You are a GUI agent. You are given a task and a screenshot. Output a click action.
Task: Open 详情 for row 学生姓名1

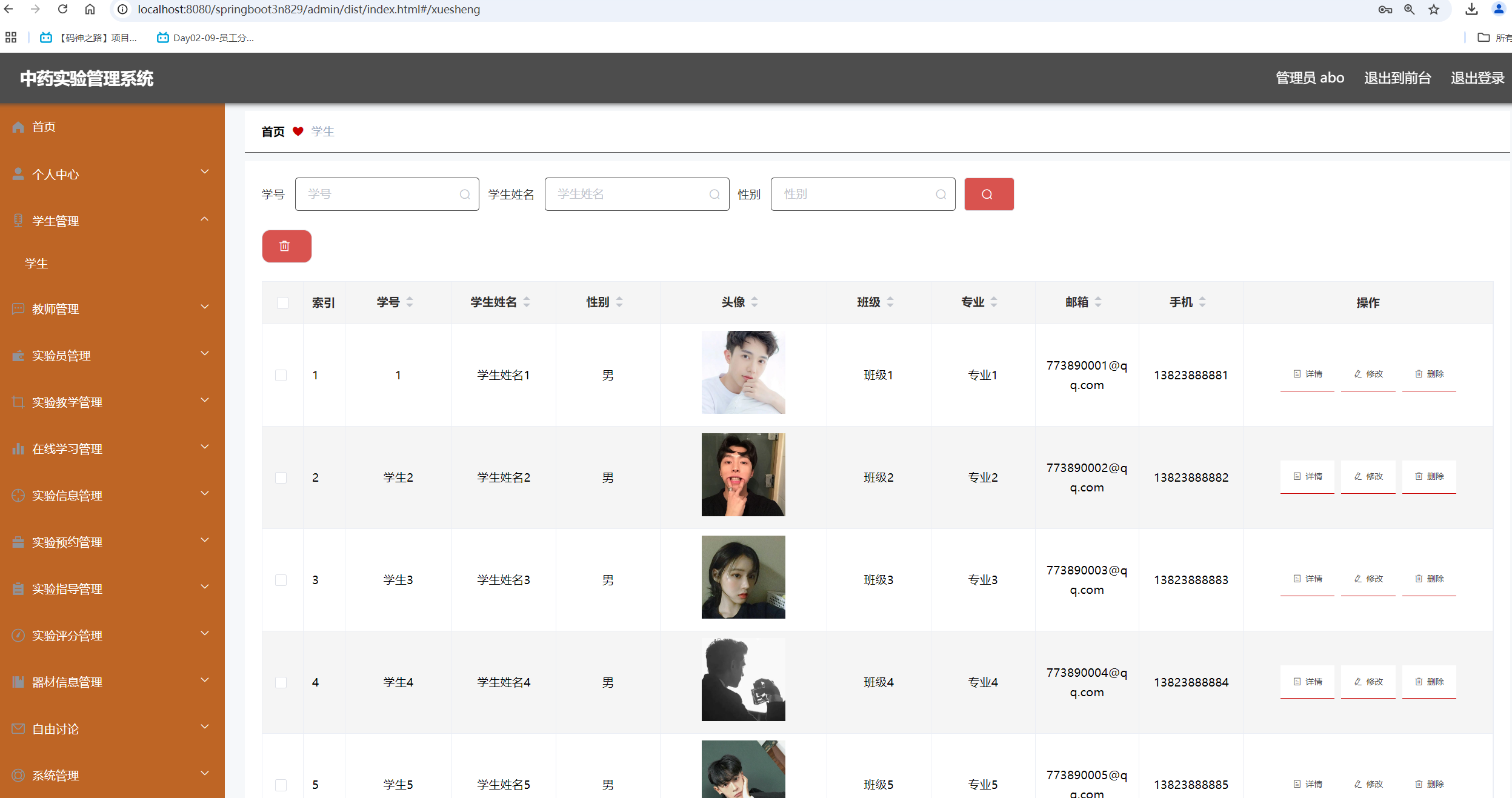[x=1307, y=374]
